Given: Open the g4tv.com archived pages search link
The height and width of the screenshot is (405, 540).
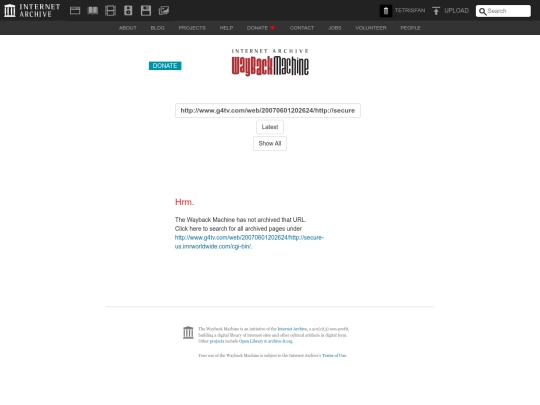Looking at the screenshot, I should [249, 242].
